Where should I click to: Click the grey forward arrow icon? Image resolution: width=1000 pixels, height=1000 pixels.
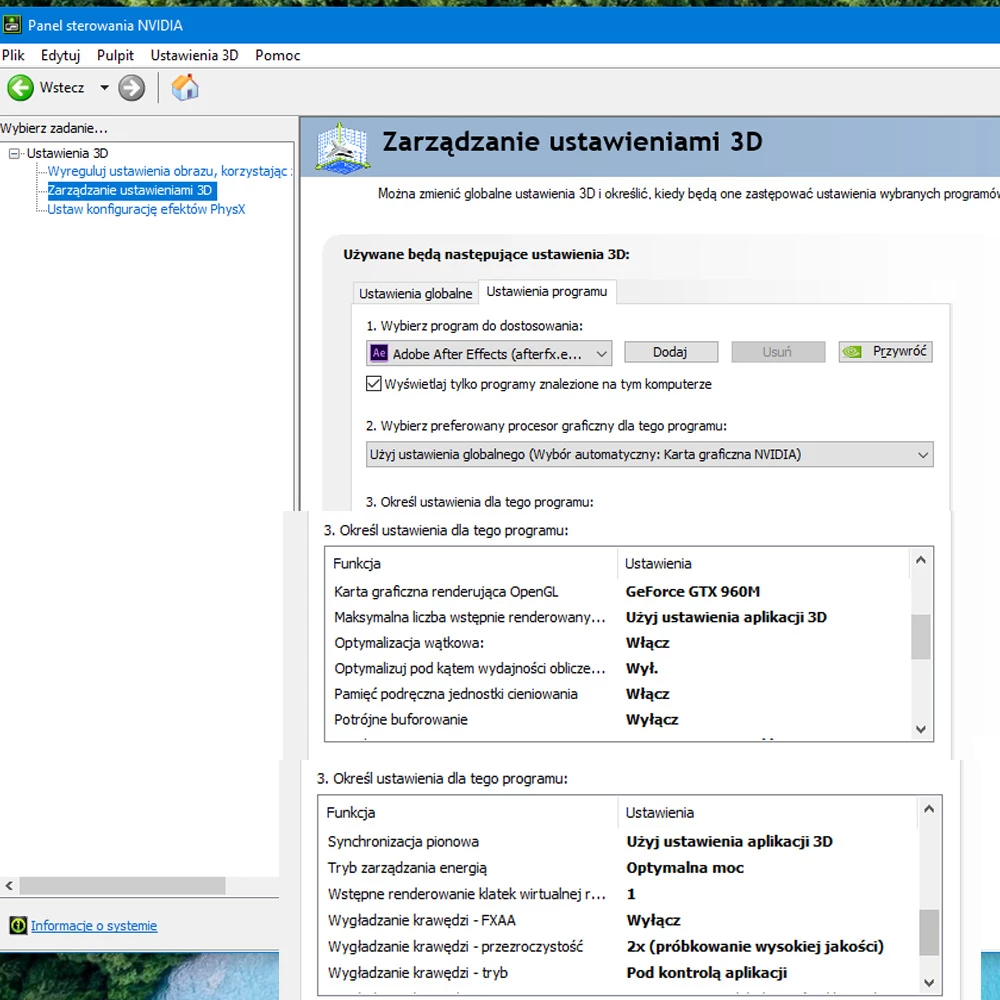(131, 88)
